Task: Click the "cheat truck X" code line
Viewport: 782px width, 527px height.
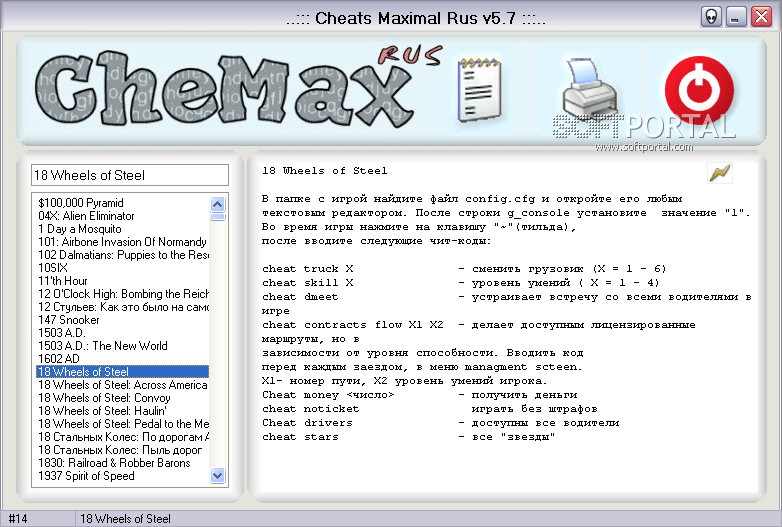Action: (464, 268)
